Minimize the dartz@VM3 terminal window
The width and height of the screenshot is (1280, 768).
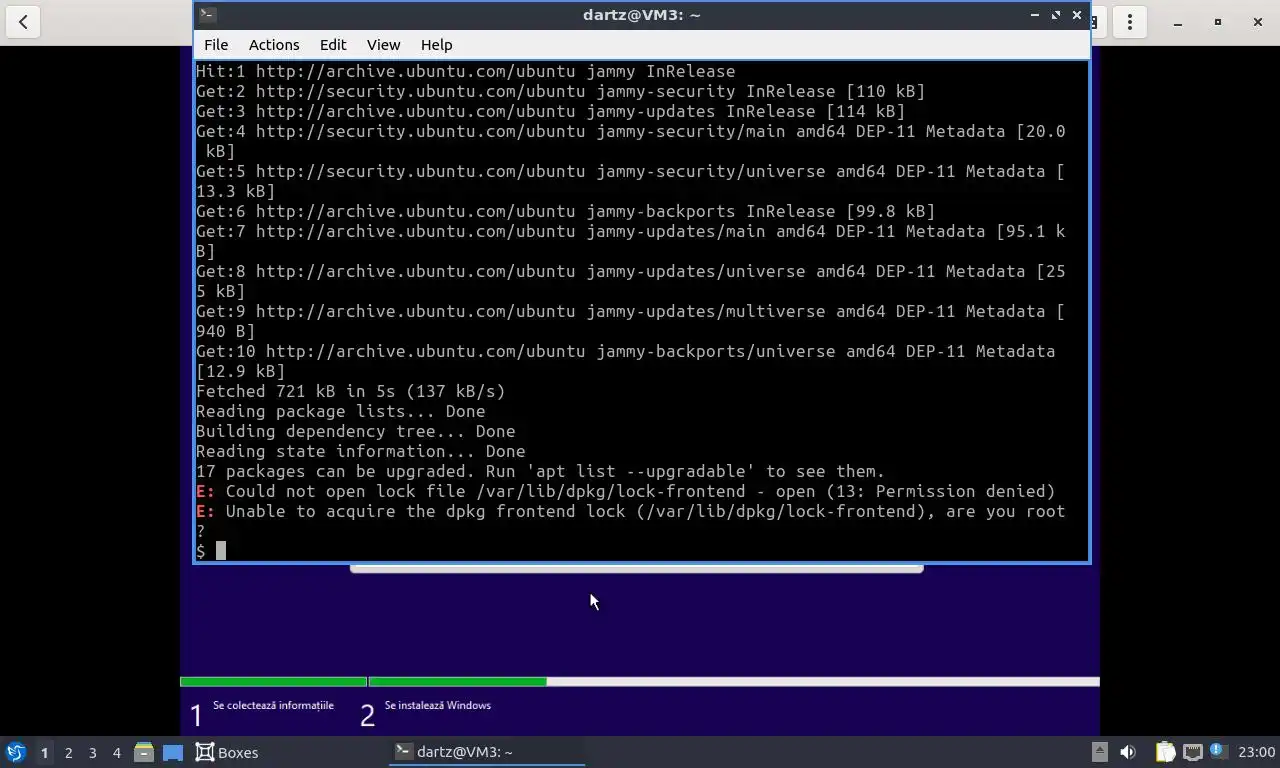click(x=1035, y=15)
